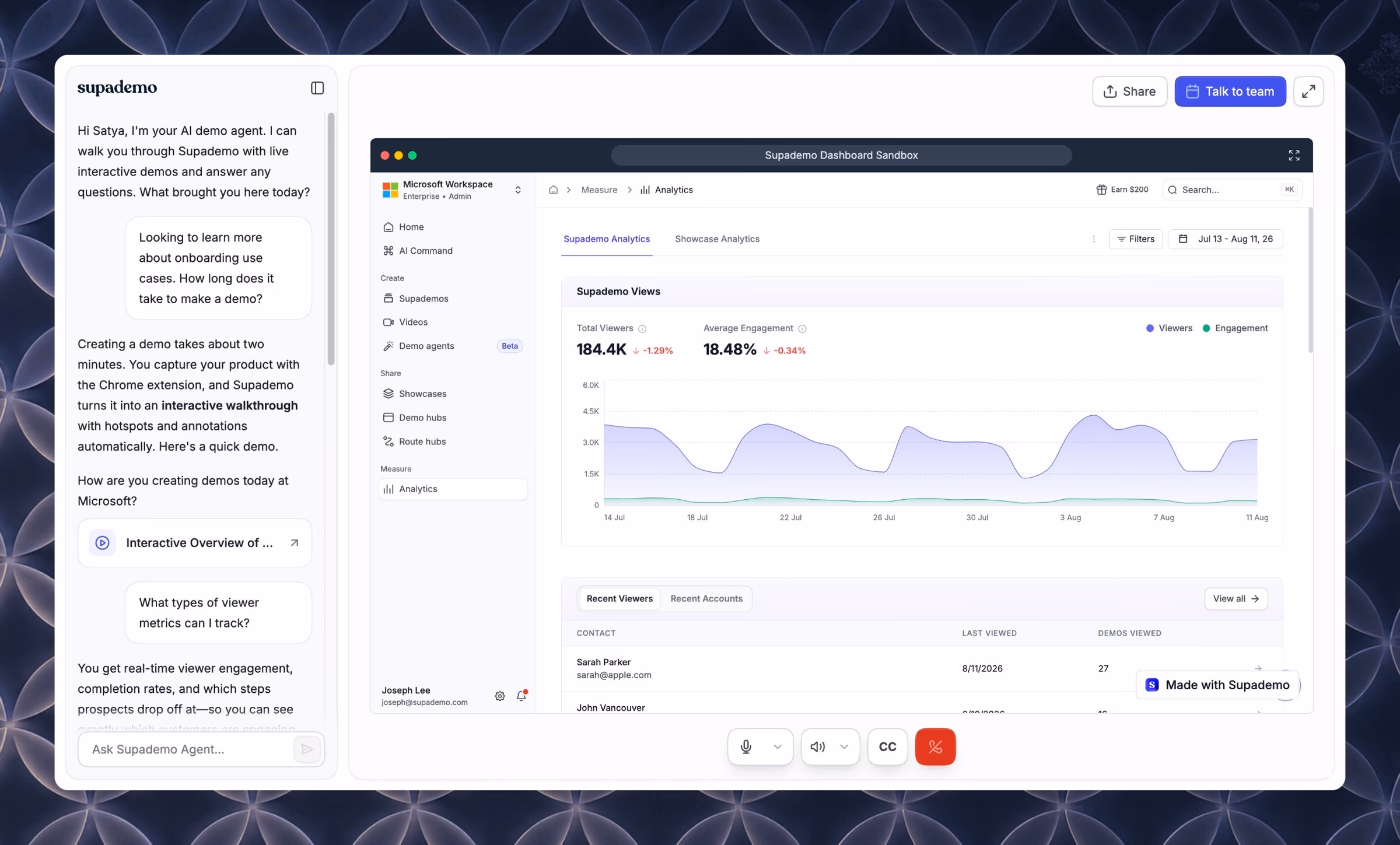The height and width of the screenshot is (845, 1400).
Task: Select the Recent Accounts tab
Action: click(x=706, y=599)
